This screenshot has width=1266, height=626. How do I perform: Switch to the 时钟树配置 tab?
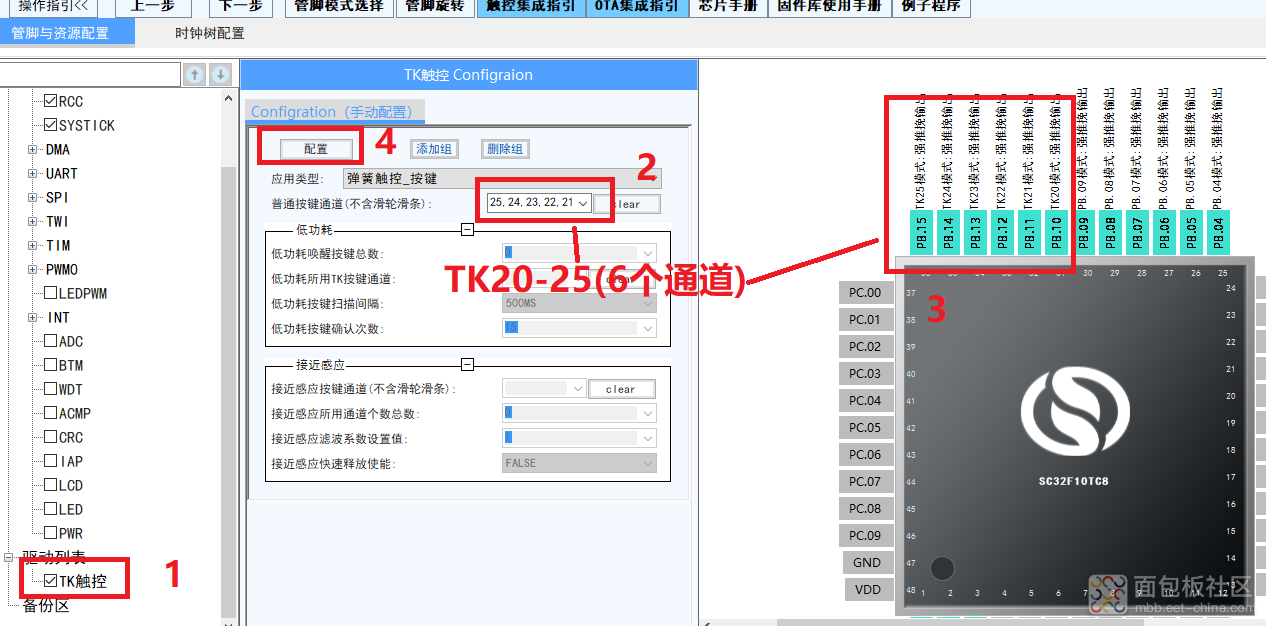209,33
